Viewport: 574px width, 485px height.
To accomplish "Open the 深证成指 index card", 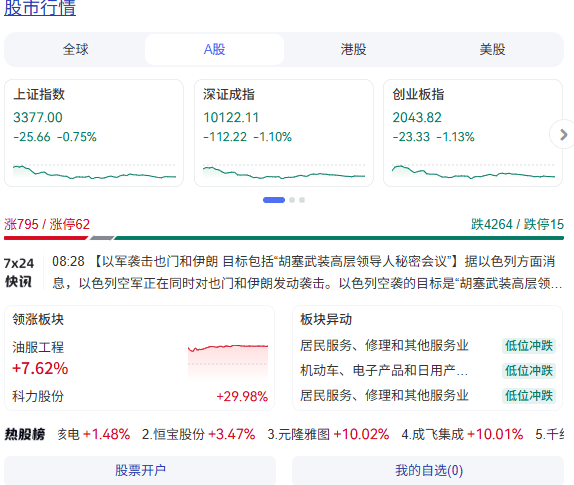I will 284,133.
